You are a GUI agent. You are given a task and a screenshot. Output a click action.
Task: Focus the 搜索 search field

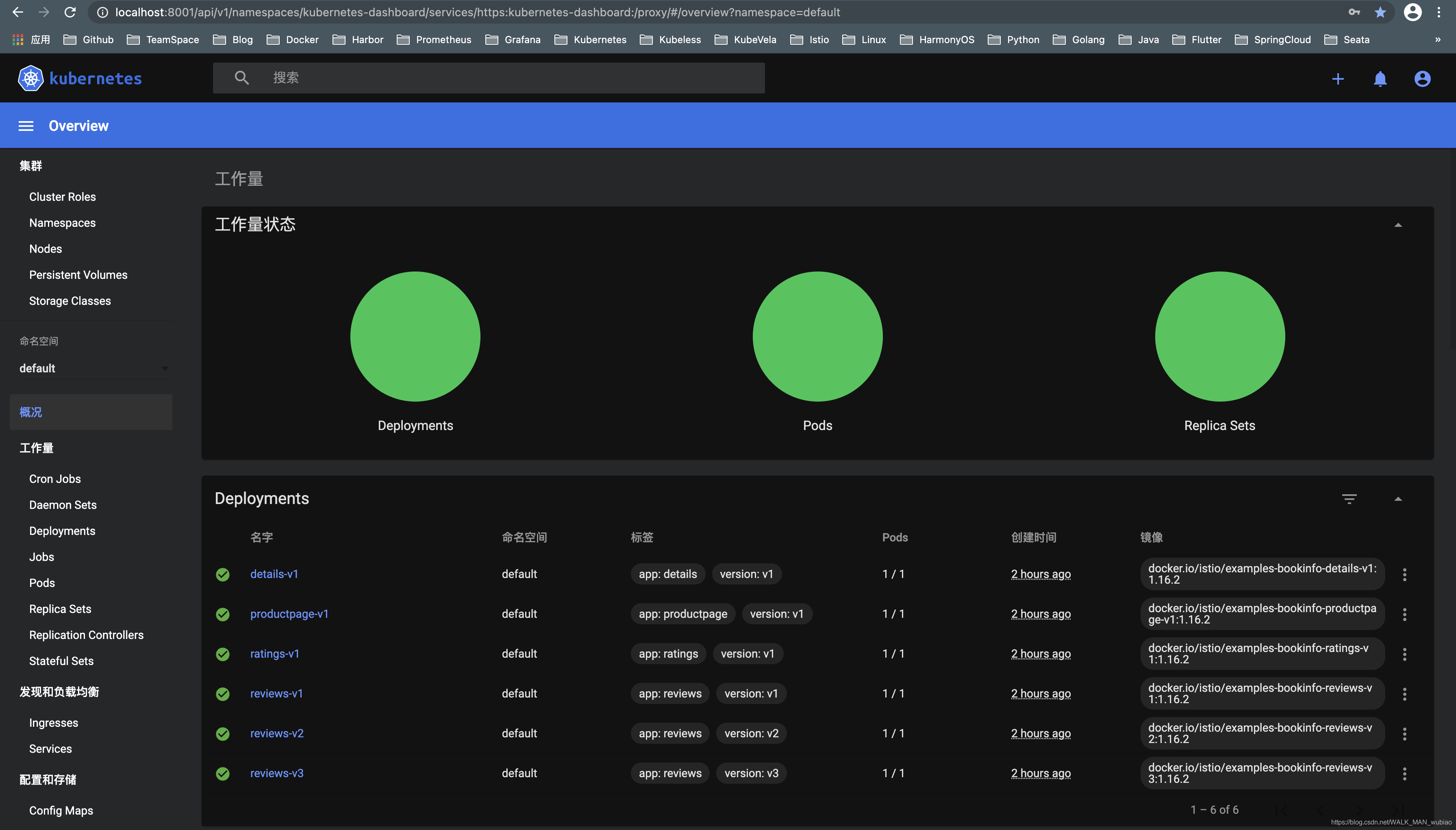tap(489, 78)
